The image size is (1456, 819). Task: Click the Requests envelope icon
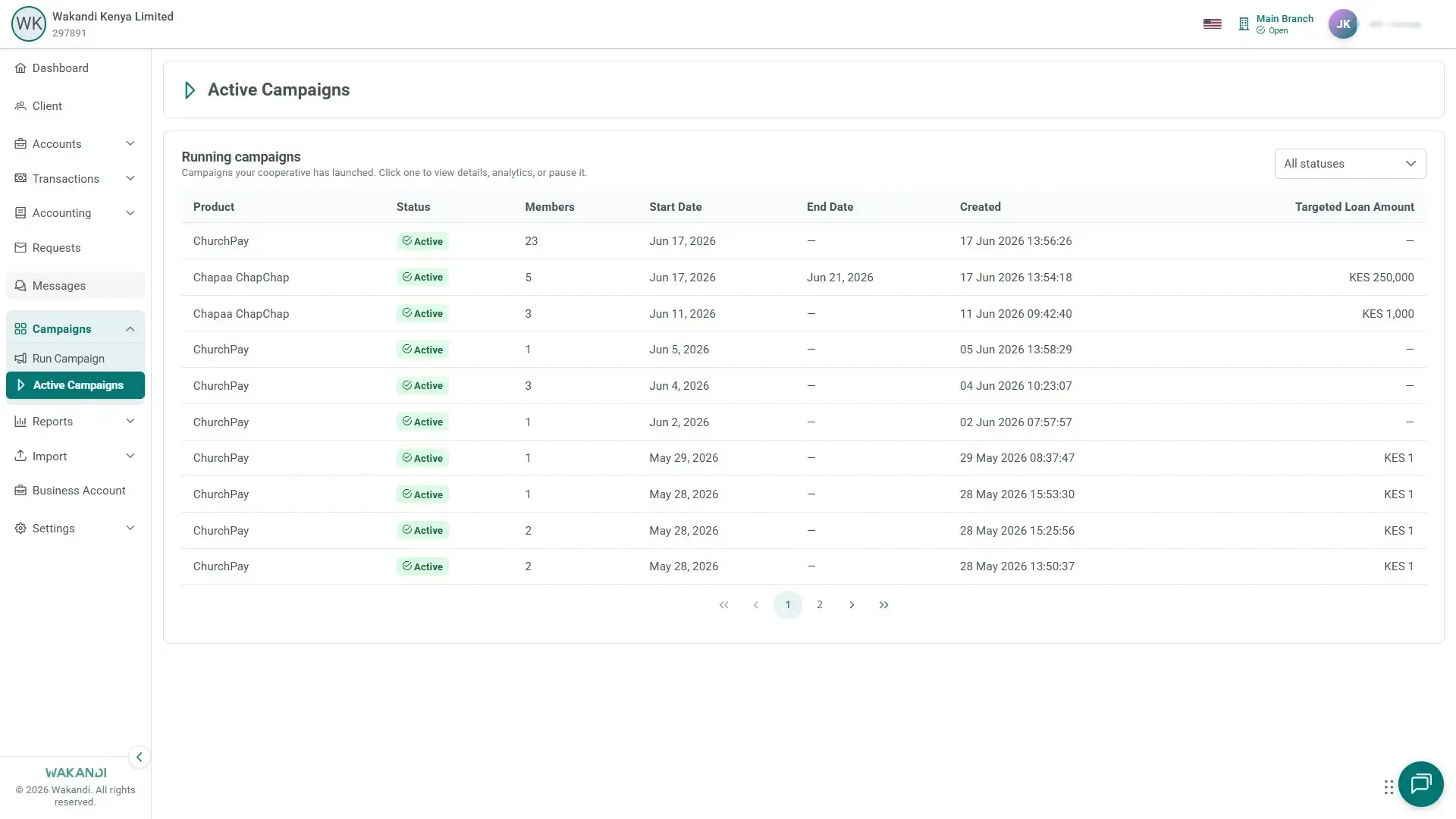(20, 248)
